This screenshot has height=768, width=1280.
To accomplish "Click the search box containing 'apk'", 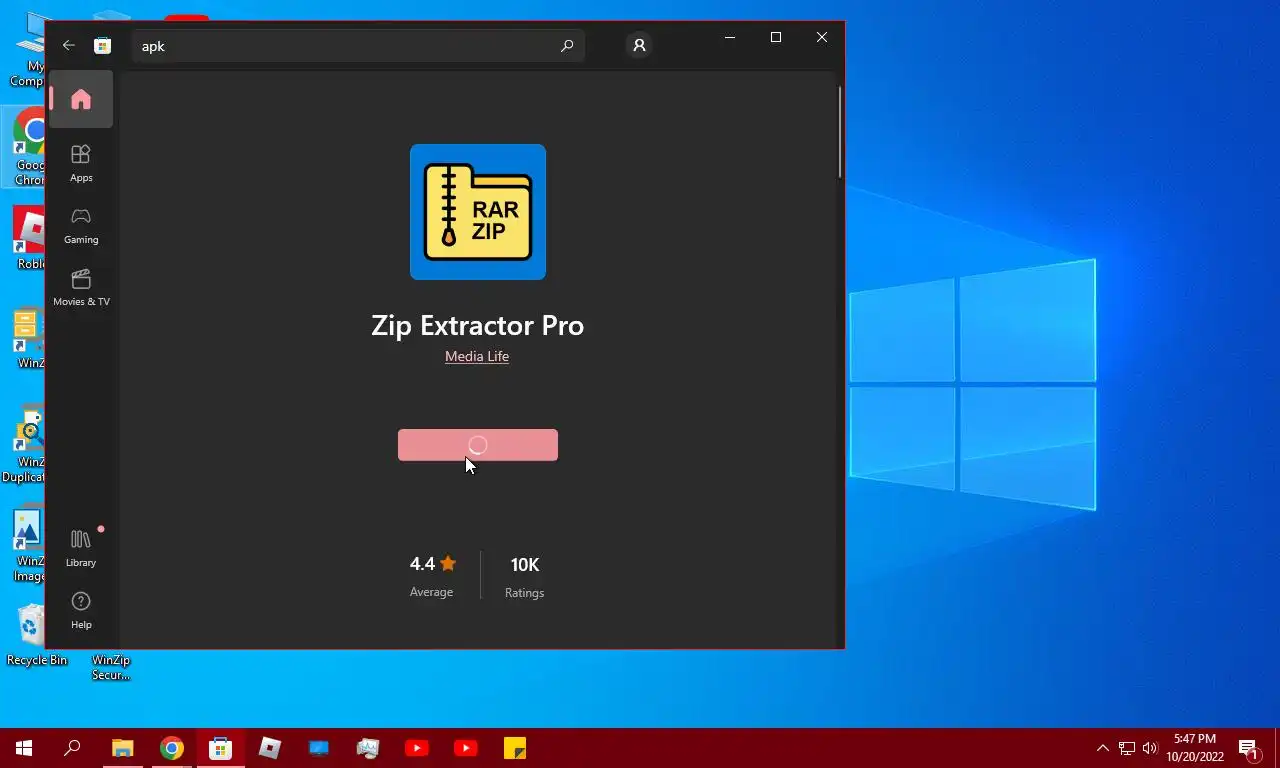I will (358, 46).
